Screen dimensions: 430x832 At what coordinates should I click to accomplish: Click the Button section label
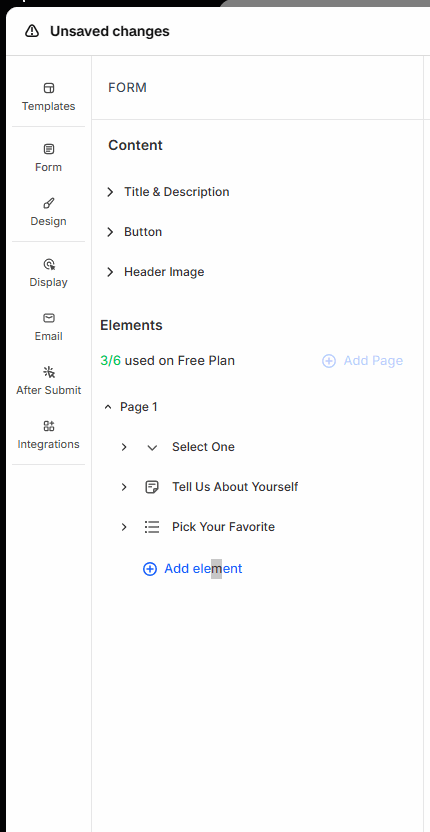143,232
